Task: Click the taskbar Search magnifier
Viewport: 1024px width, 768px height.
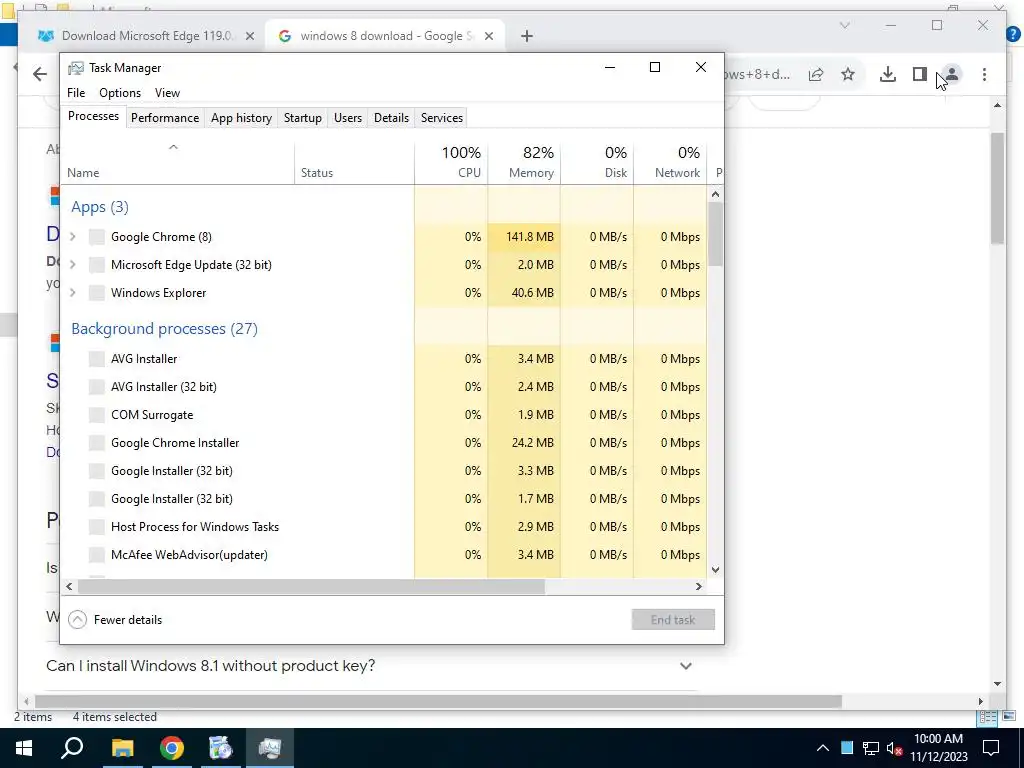Action: (x=72, y=748)
